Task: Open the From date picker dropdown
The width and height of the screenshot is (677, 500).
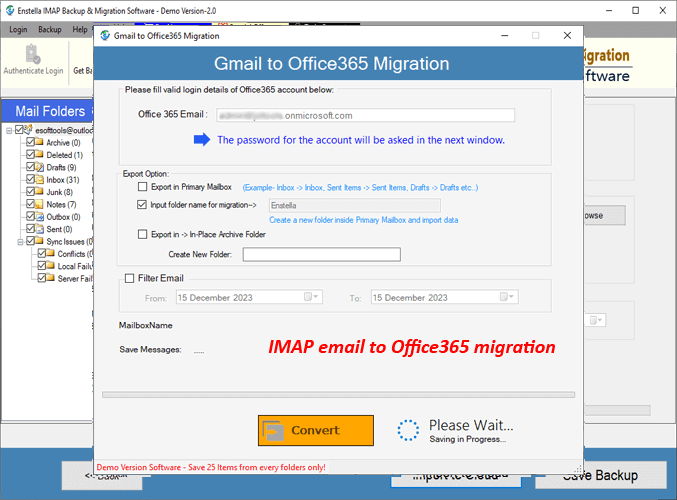Action: click(x=312, y=297)
